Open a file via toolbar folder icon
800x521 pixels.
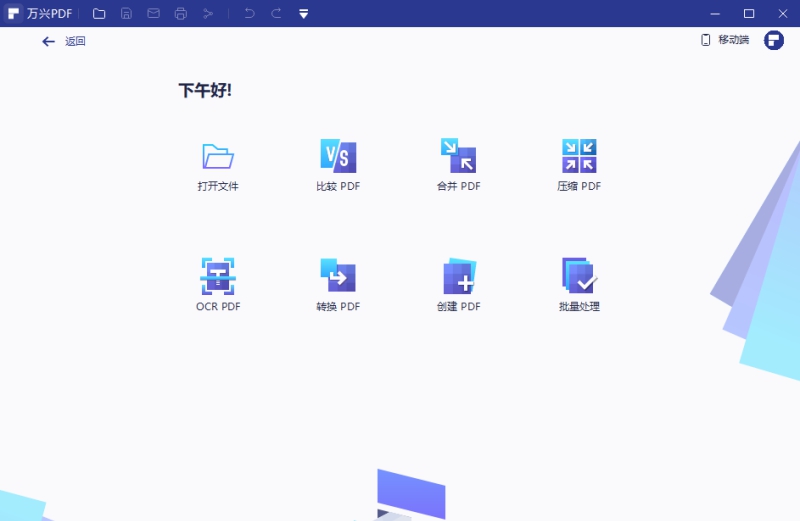coord(99,14)
